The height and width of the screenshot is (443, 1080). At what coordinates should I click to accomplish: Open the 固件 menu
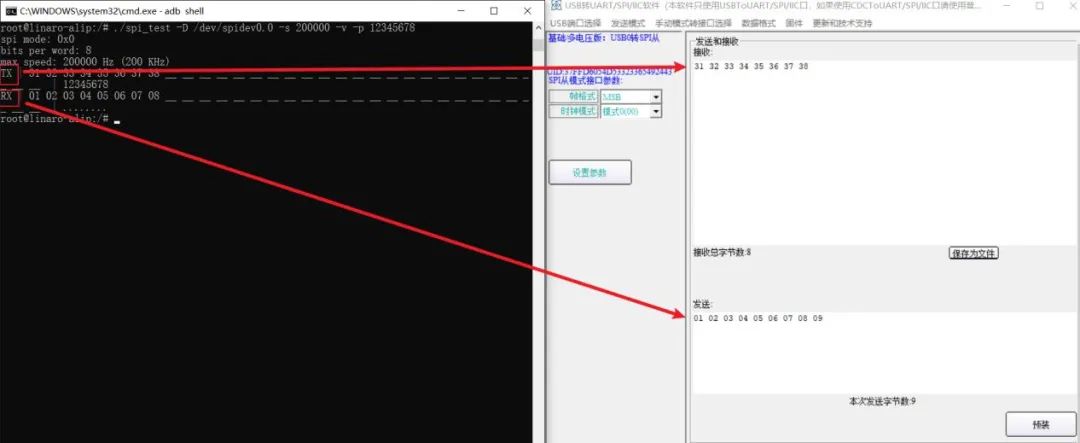(793, 23)
